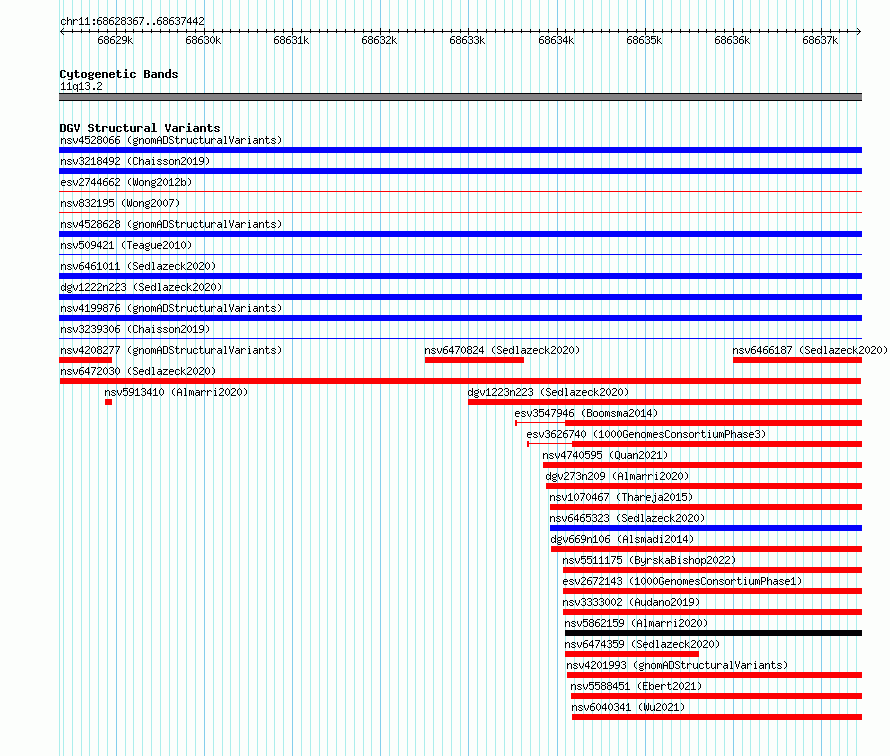Select the short red bar under nsv4208277
This screenshot has width=890, height=756.
[x=86, y=360]
